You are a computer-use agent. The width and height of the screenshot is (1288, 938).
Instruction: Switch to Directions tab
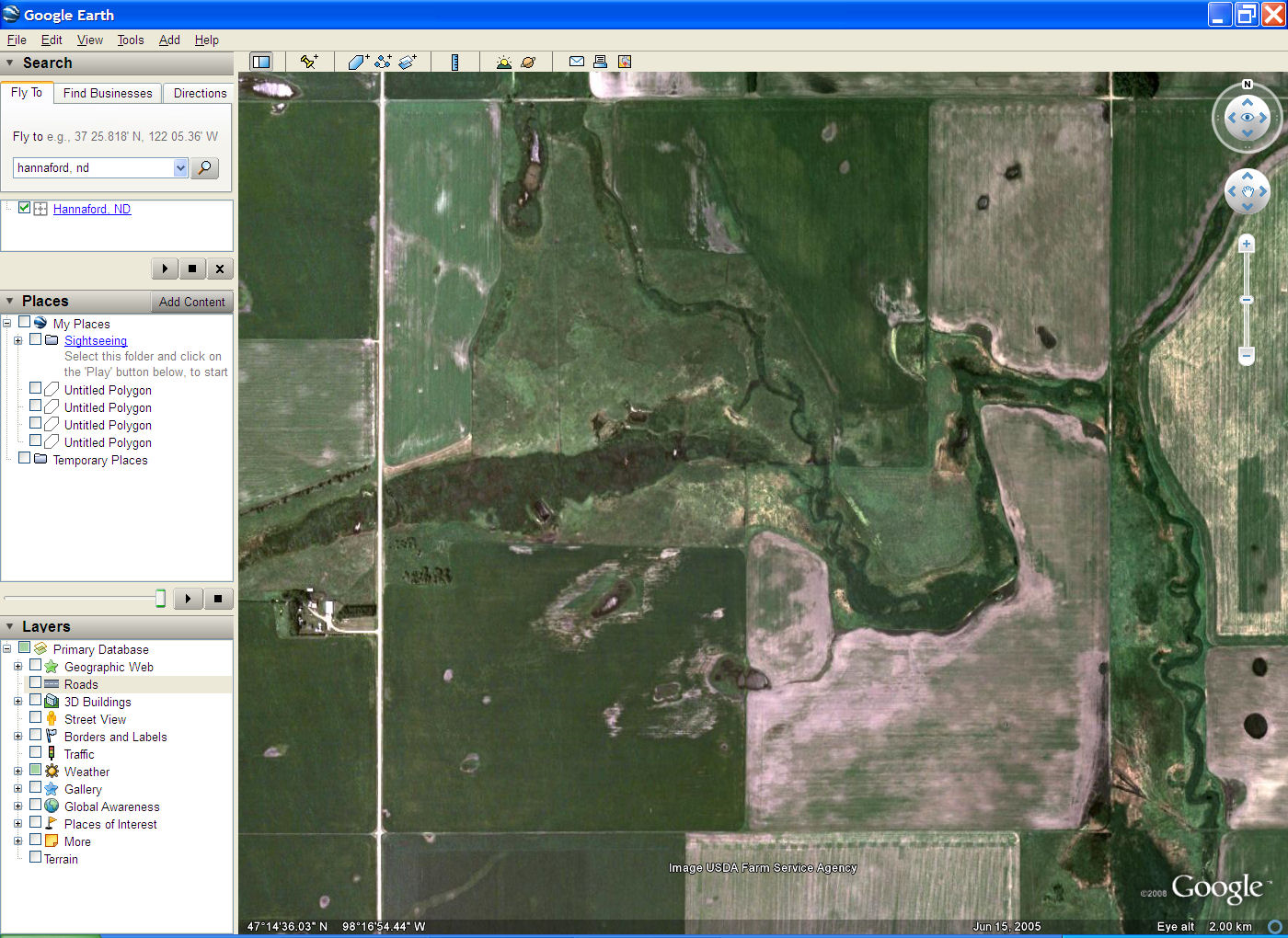pyautogui.click(x=200, y=93)
